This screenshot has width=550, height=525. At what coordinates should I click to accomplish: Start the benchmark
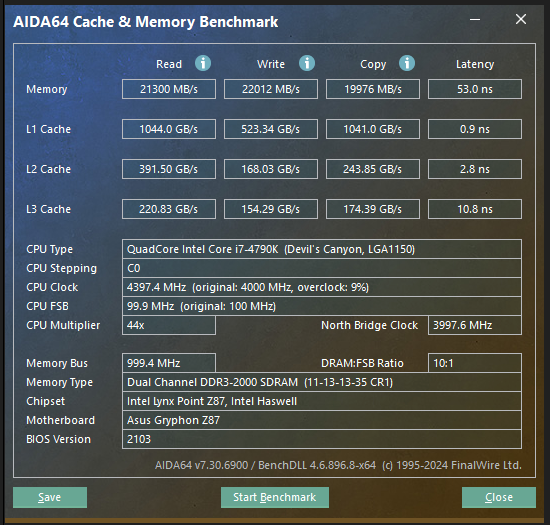coord(275,497)
